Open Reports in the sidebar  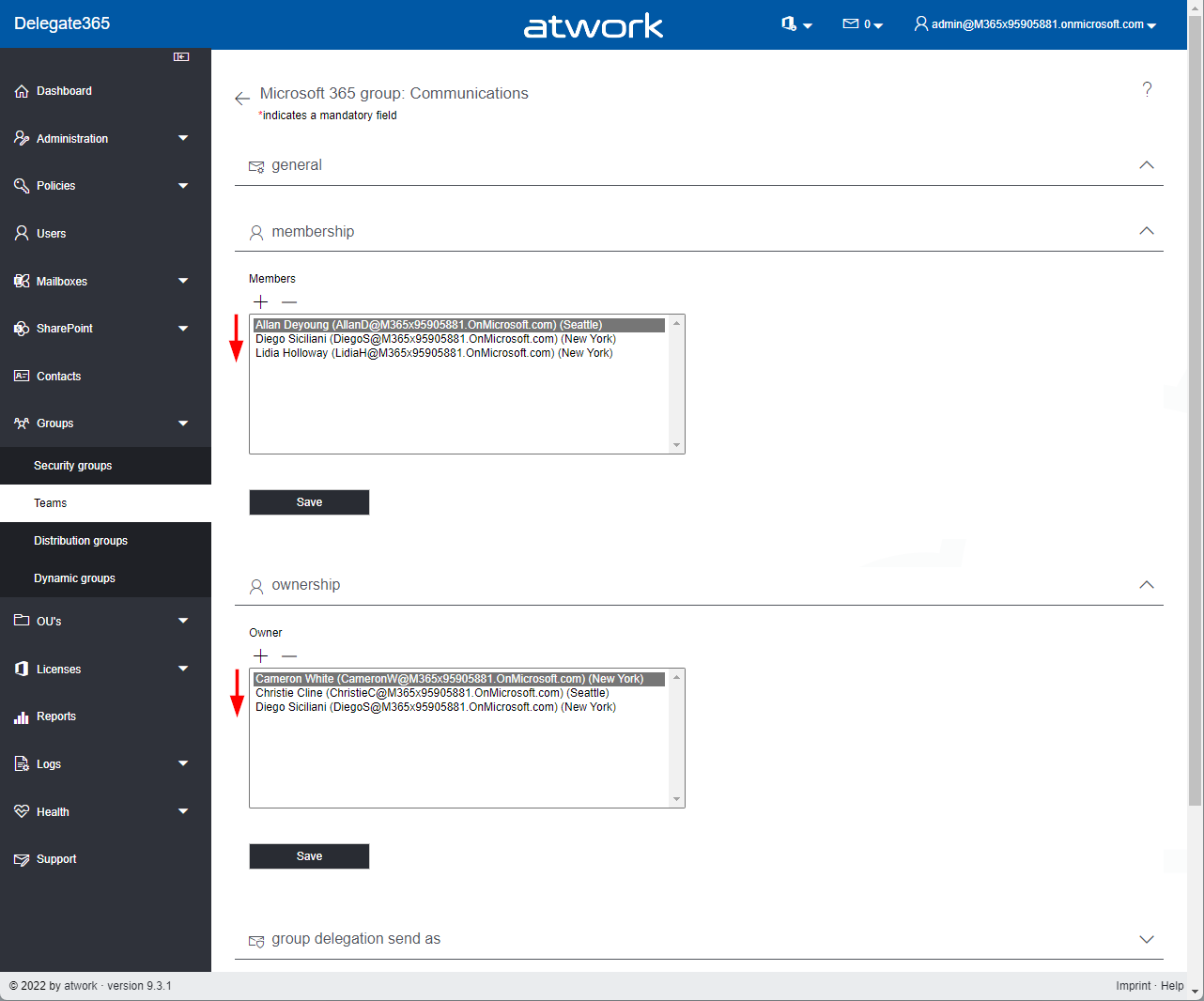click(x=105, y=716)
